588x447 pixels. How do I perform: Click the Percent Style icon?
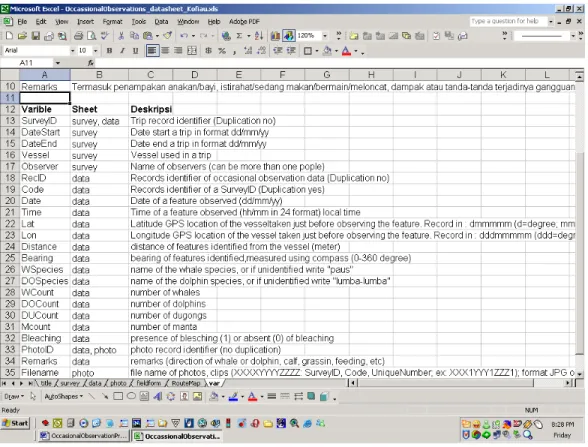pos(222,51)
